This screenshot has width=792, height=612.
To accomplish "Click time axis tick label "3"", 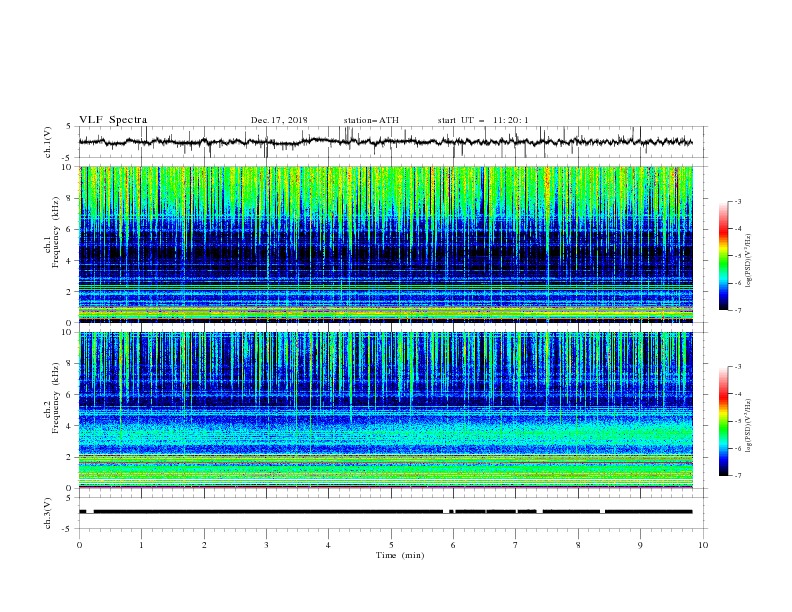I will [266, 545].
